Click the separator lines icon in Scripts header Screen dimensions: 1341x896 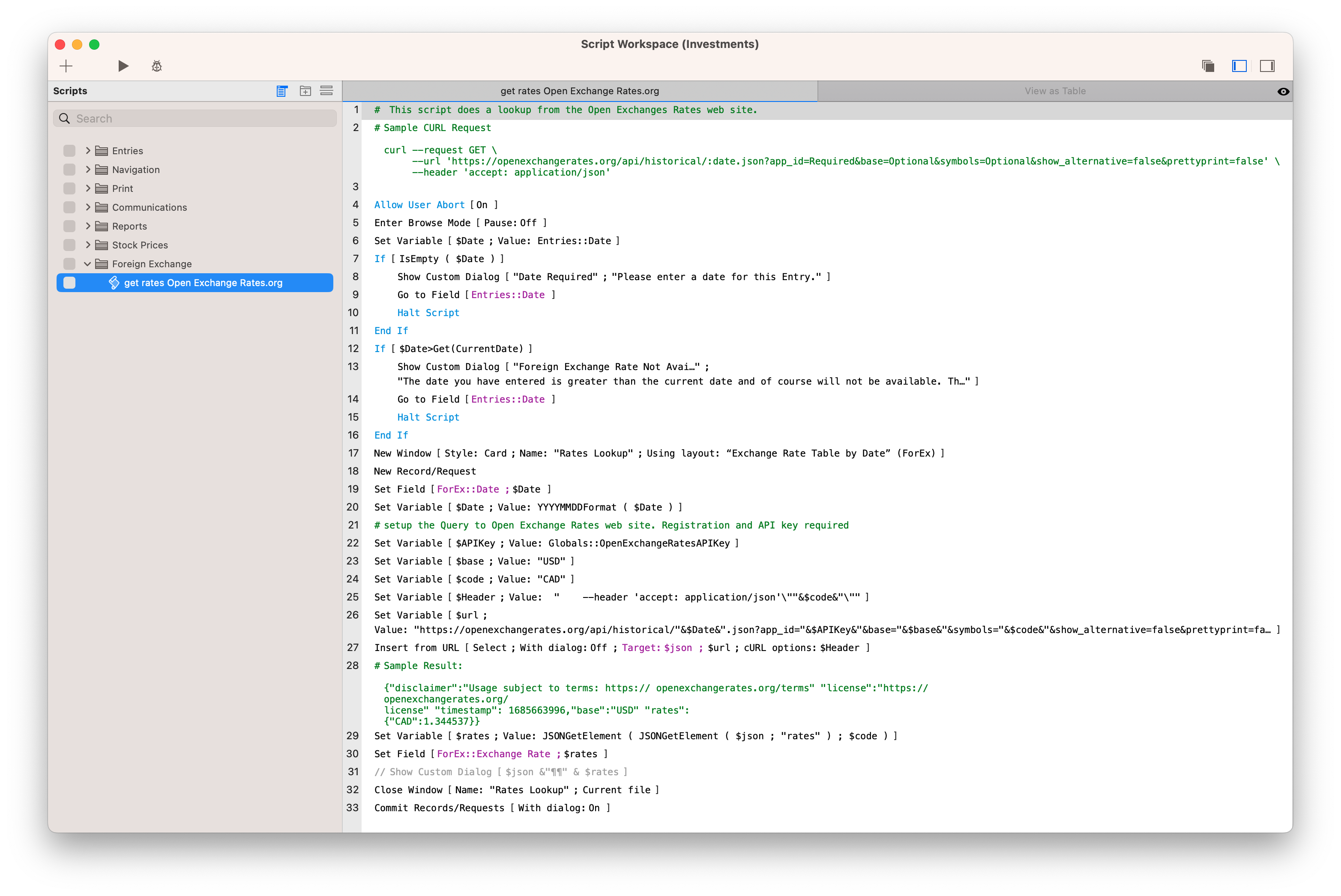tap(326, 91)
